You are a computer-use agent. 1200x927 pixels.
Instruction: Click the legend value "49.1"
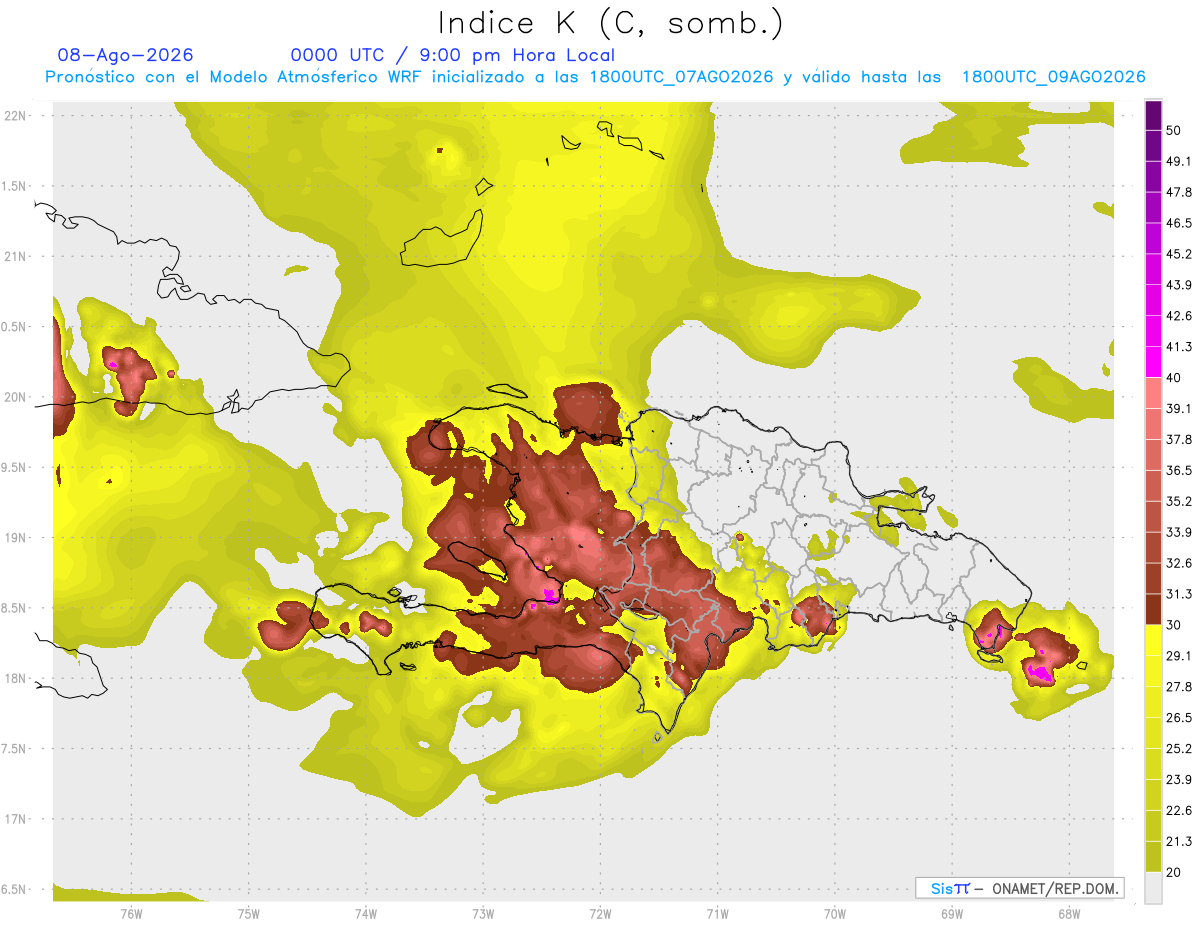(x=1178, y=161)
